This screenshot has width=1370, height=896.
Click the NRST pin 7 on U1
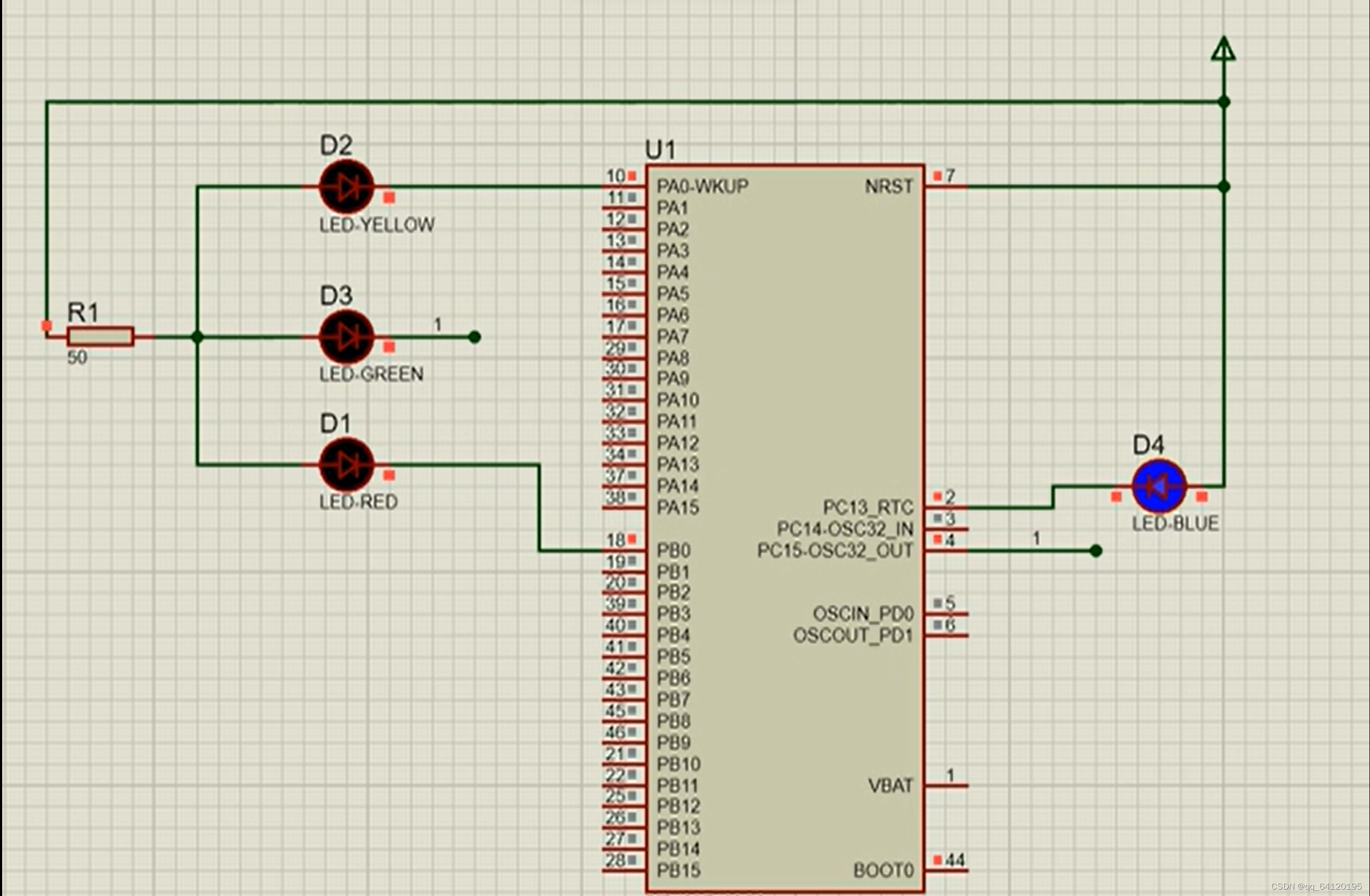(946, 186)
